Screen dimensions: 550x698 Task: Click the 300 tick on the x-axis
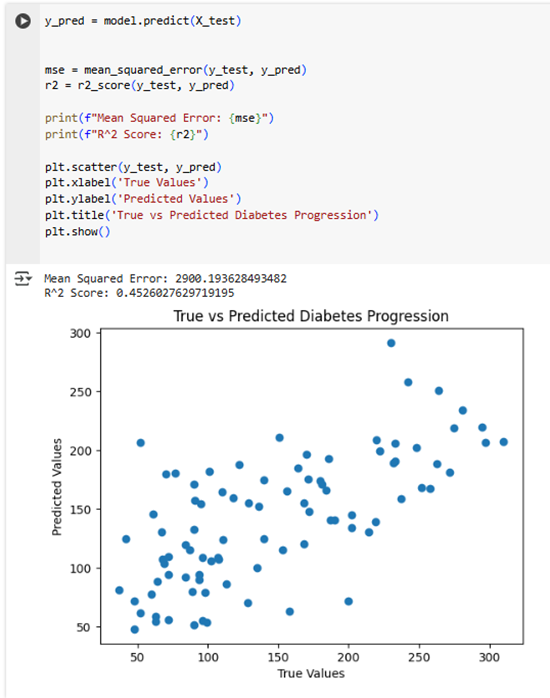click(x=489, y=657)
